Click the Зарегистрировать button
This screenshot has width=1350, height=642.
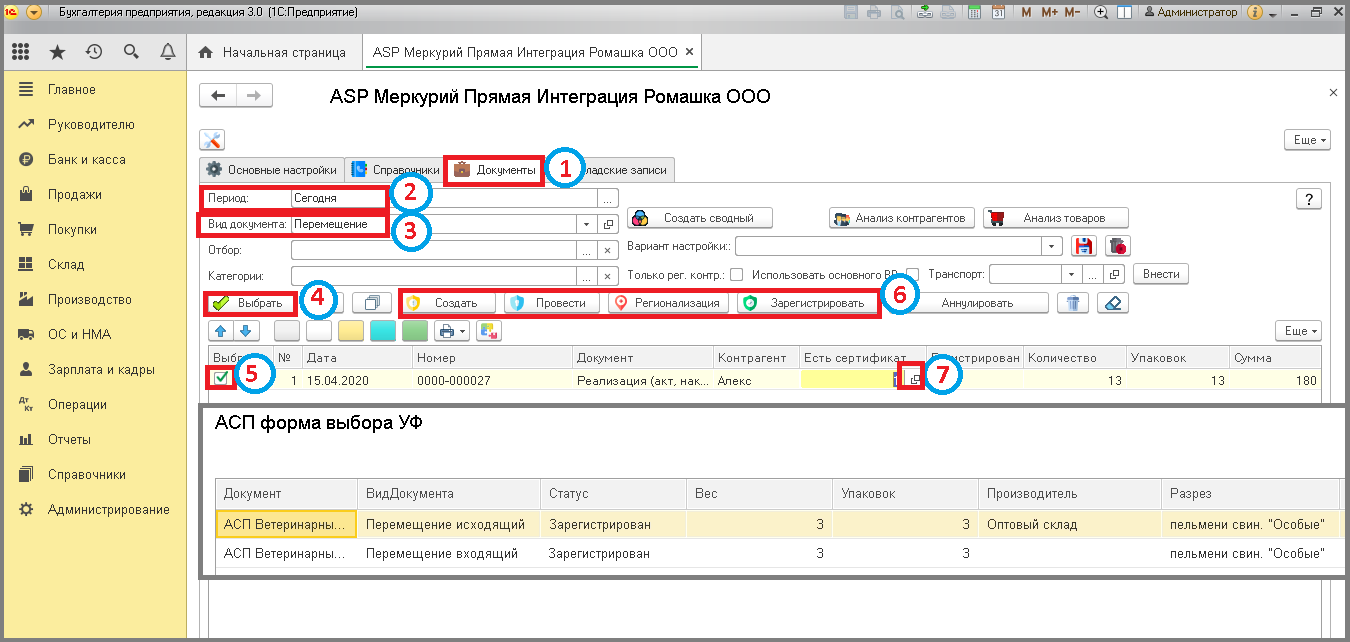point(808,303)
